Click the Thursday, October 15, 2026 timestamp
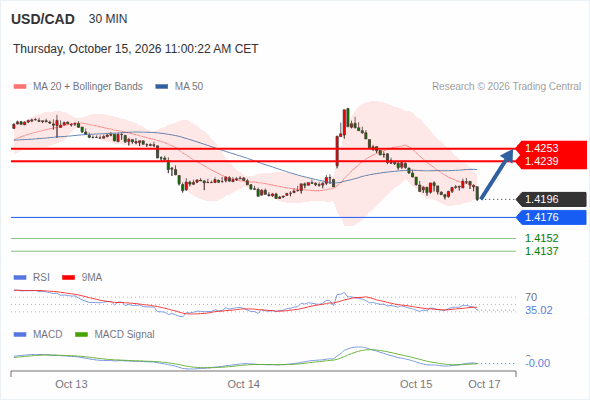This screenshot has width=590, height=400. coord(135,49)
